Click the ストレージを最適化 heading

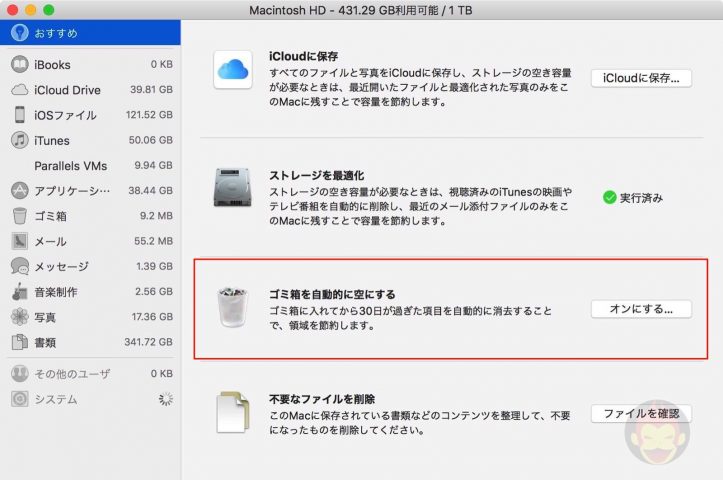(317, 175)
